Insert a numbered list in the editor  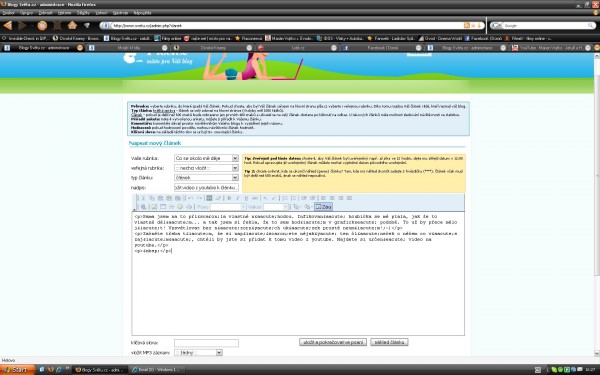click(x=285, y=198)
